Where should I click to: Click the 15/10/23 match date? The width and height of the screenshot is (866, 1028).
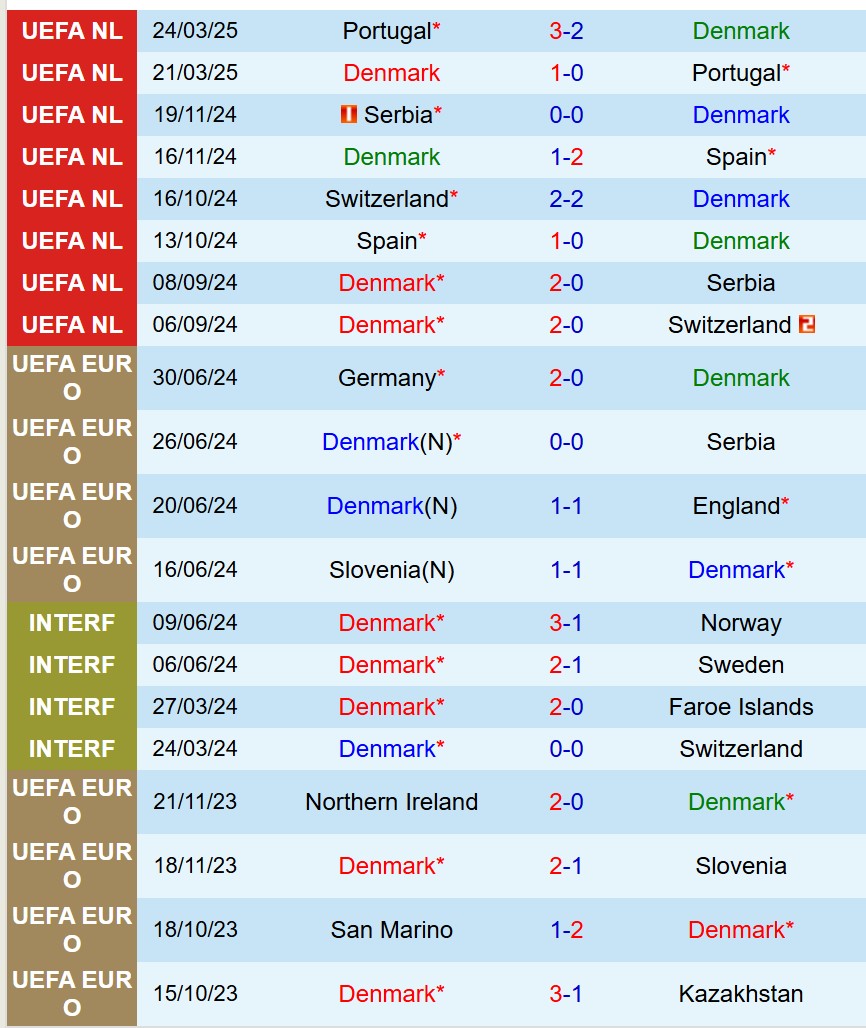point(195,994)
